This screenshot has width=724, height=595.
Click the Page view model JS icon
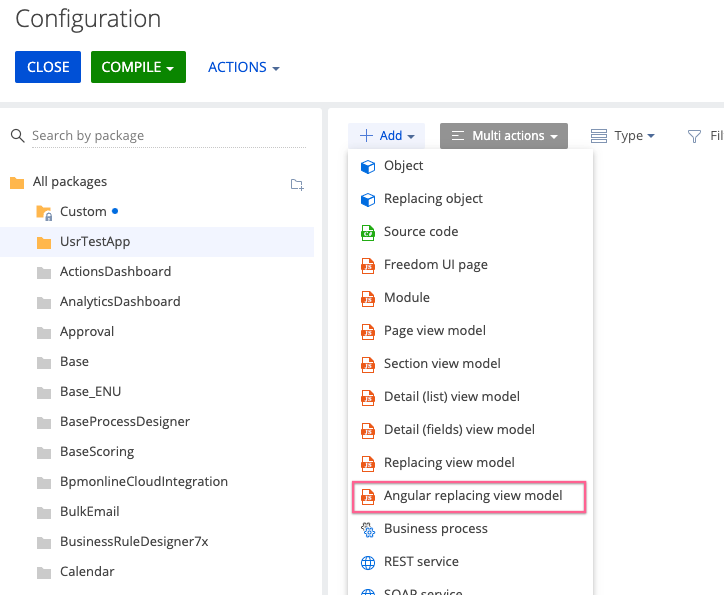coord(368,332)
